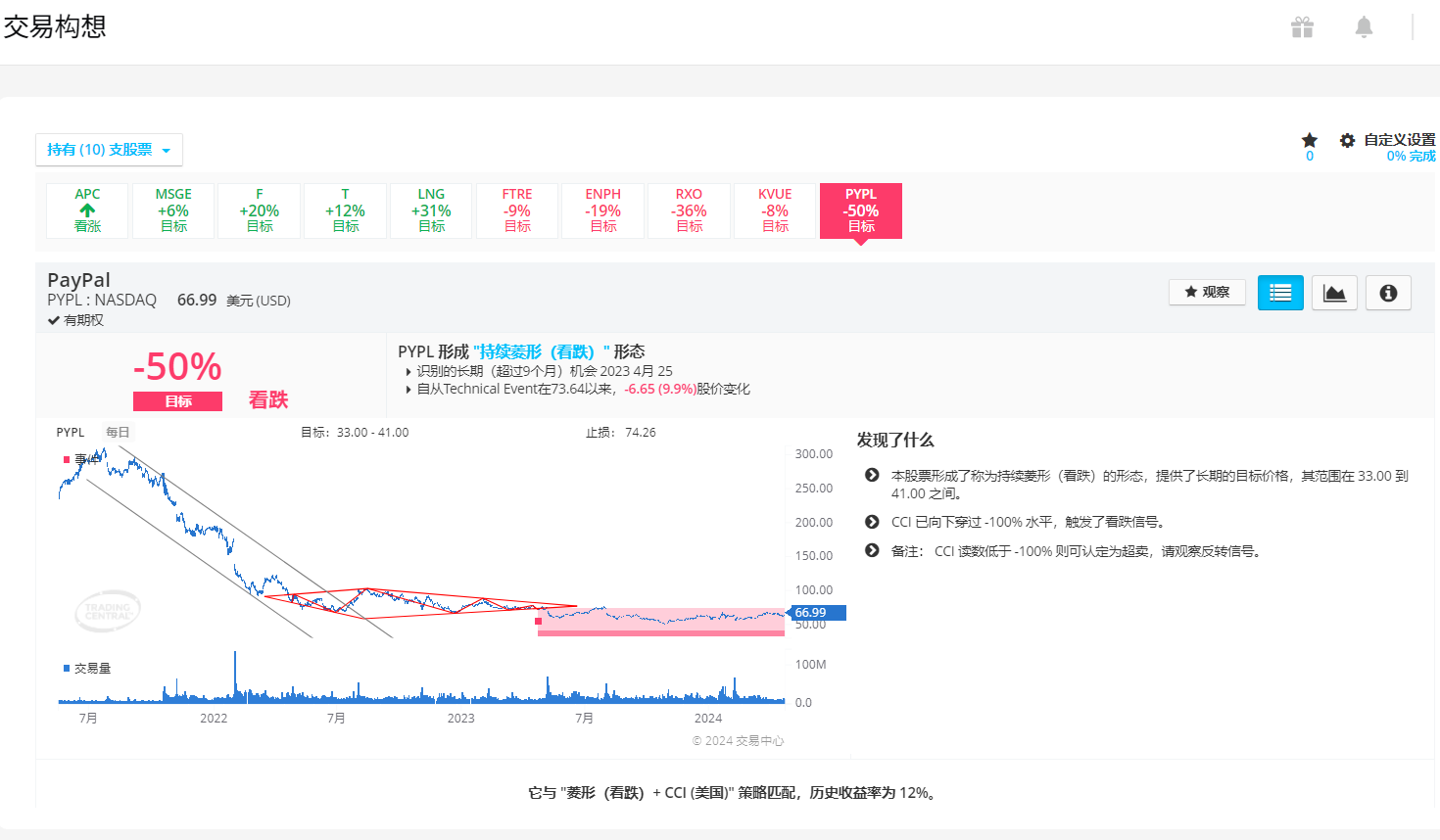Screen dimensions: 1440x840
Task: Click the 2024 label on time axis
Action: tap(708, 718)
